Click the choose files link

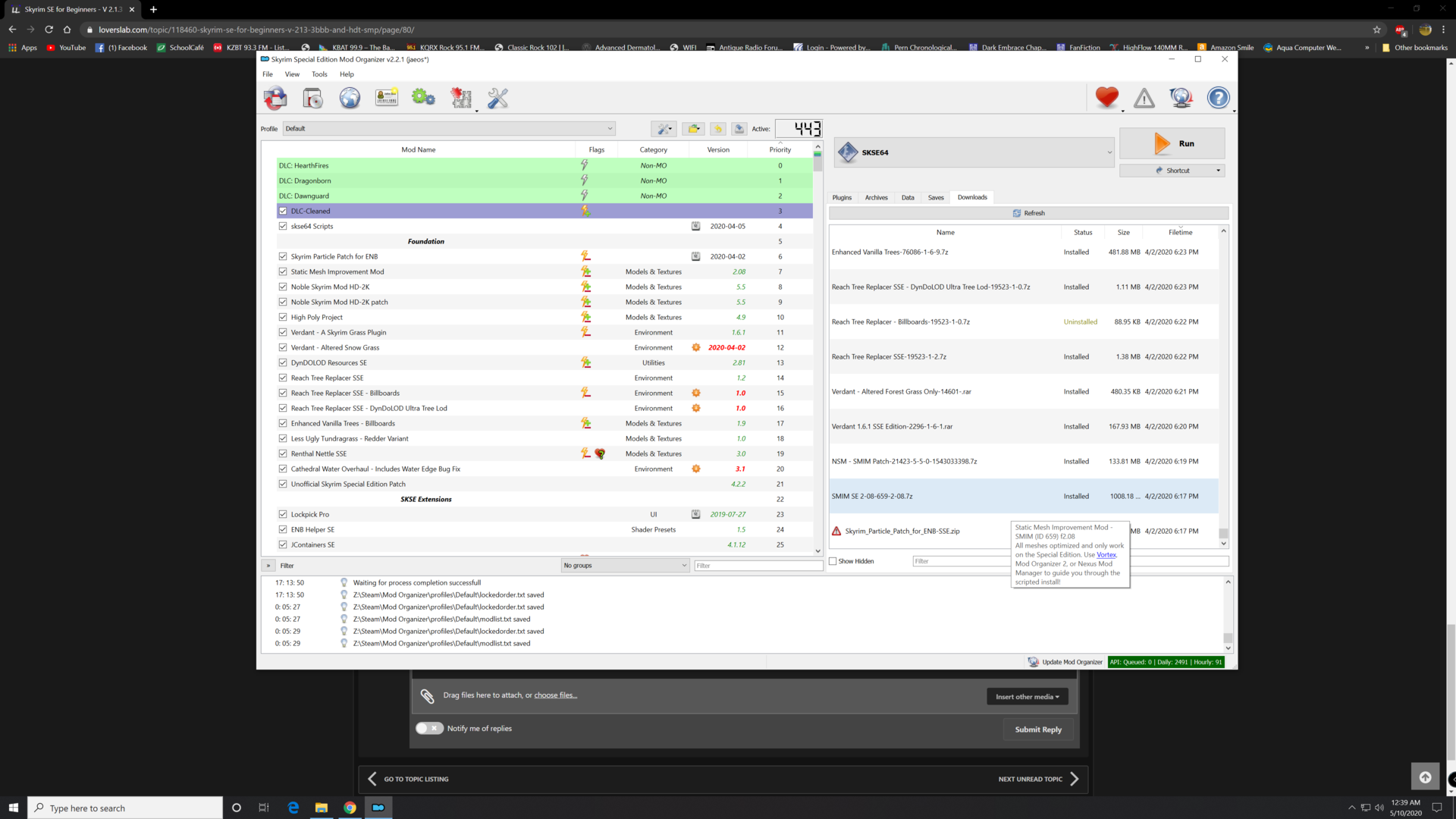pos(555,695)
